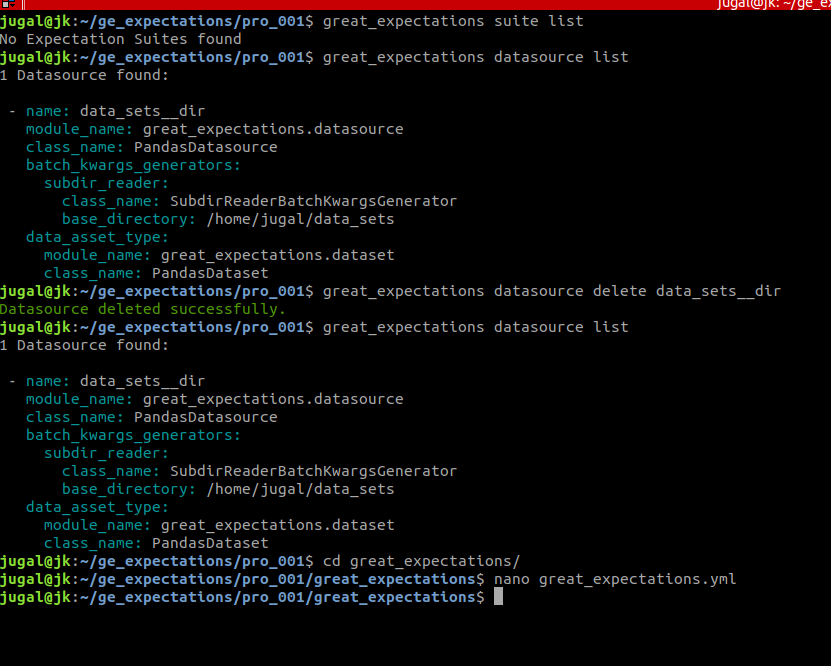
Task: Click 'name: data_sets__dir' in the second listing
Action: (x=116, y=381)
